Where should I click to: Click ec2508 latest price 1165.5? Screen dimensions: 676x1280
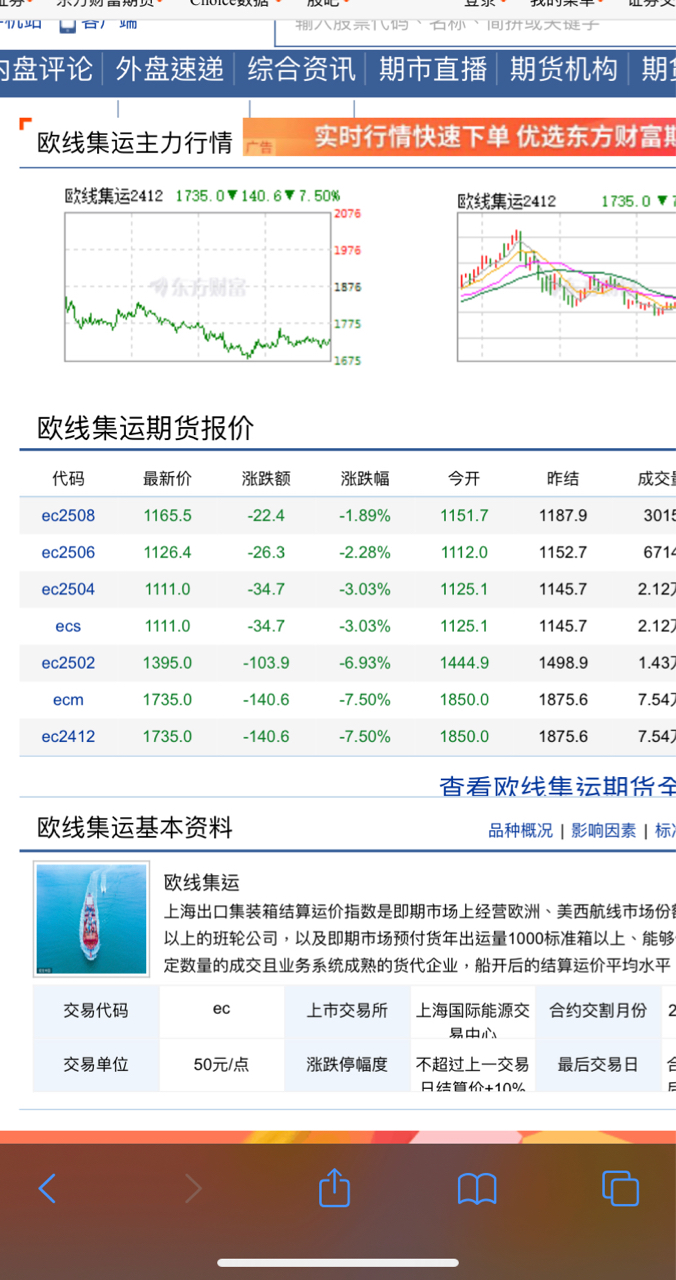pos(167,516)
